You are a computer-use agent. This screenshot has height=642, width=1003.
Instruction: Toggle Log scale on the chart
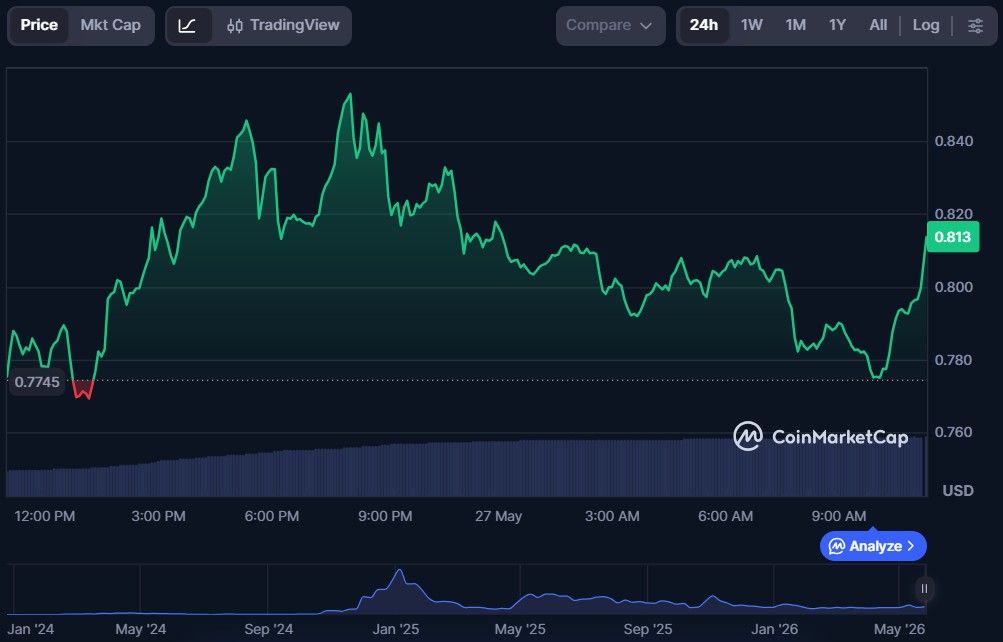click(926, 26)
